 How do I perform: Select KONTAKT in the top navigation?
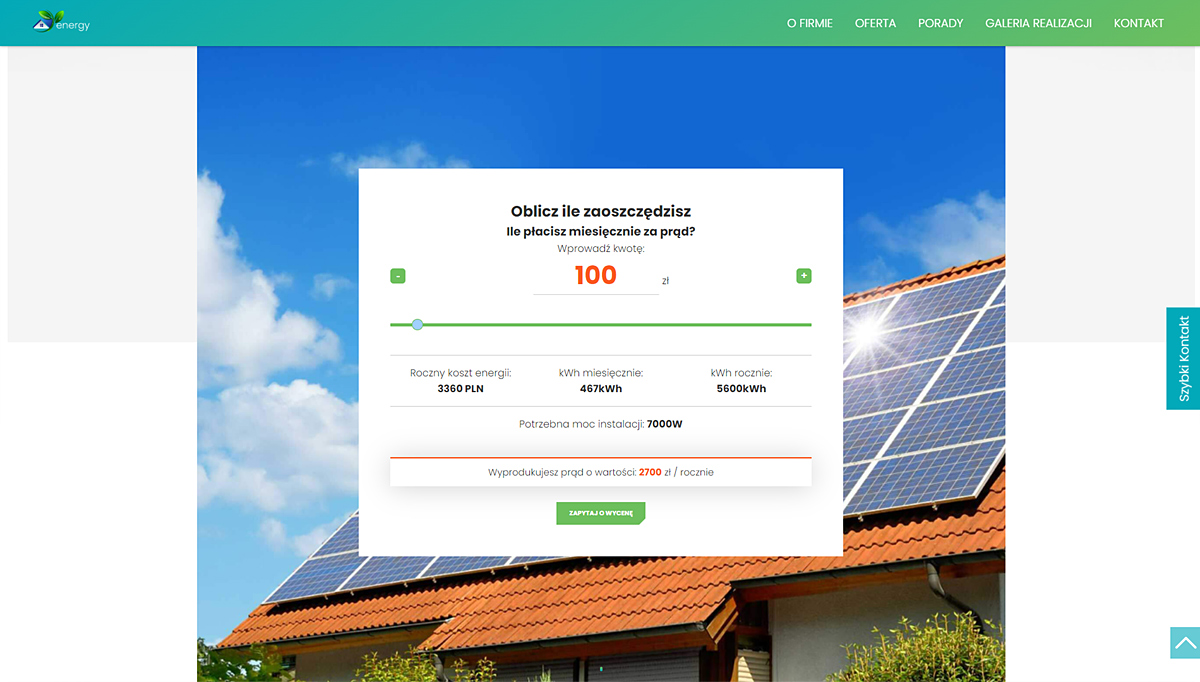click(1138, 23)
